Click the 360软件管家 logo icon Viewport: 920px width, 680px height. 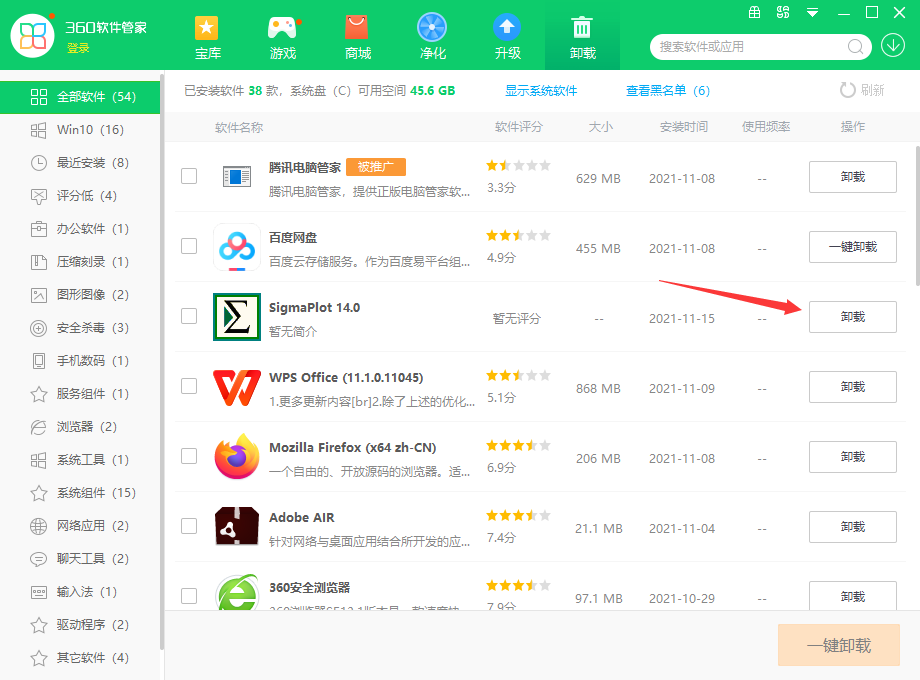[32, 36]
